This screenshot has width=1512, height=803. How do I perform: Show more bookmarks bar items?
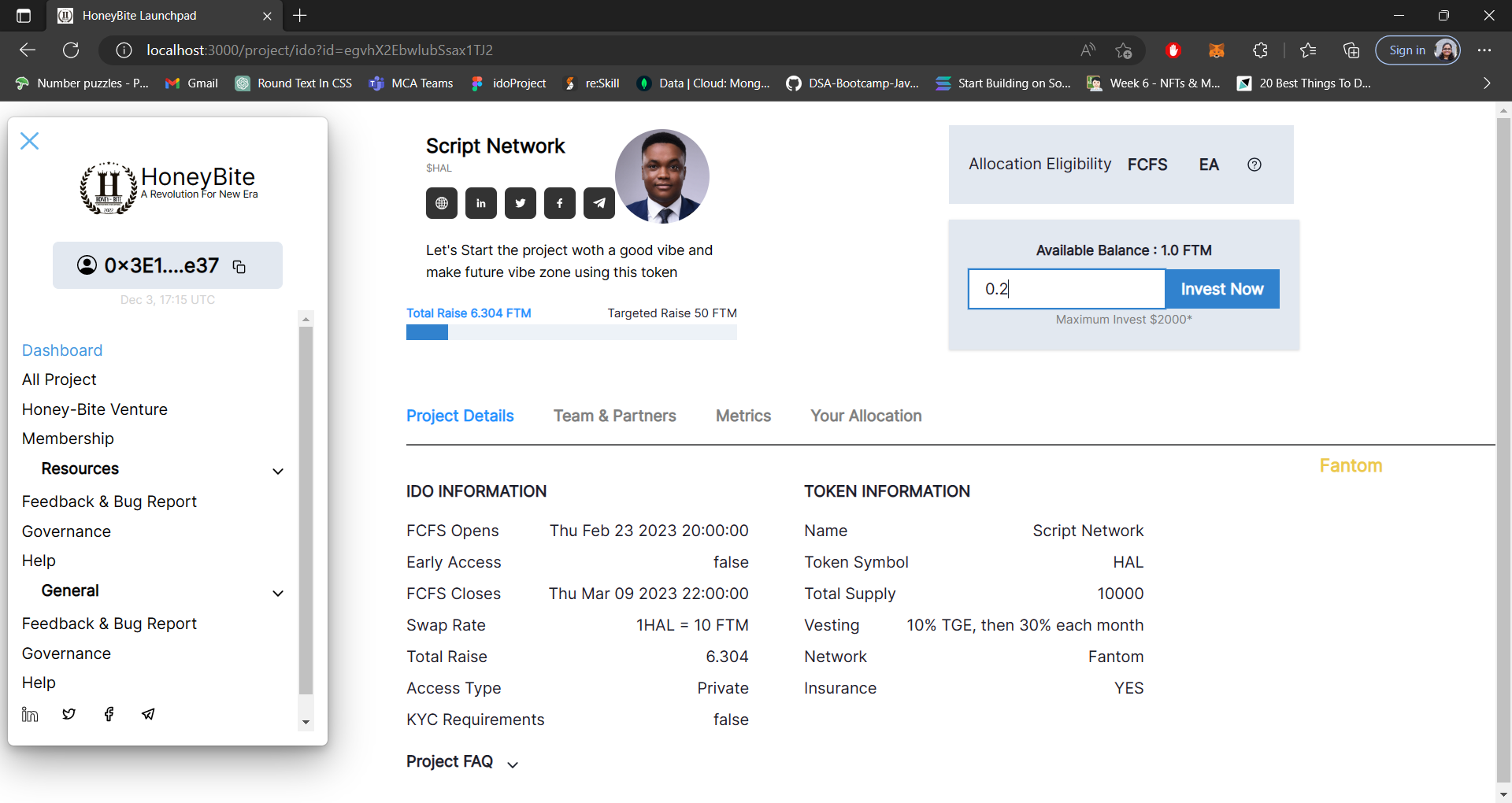[1487, 83]
